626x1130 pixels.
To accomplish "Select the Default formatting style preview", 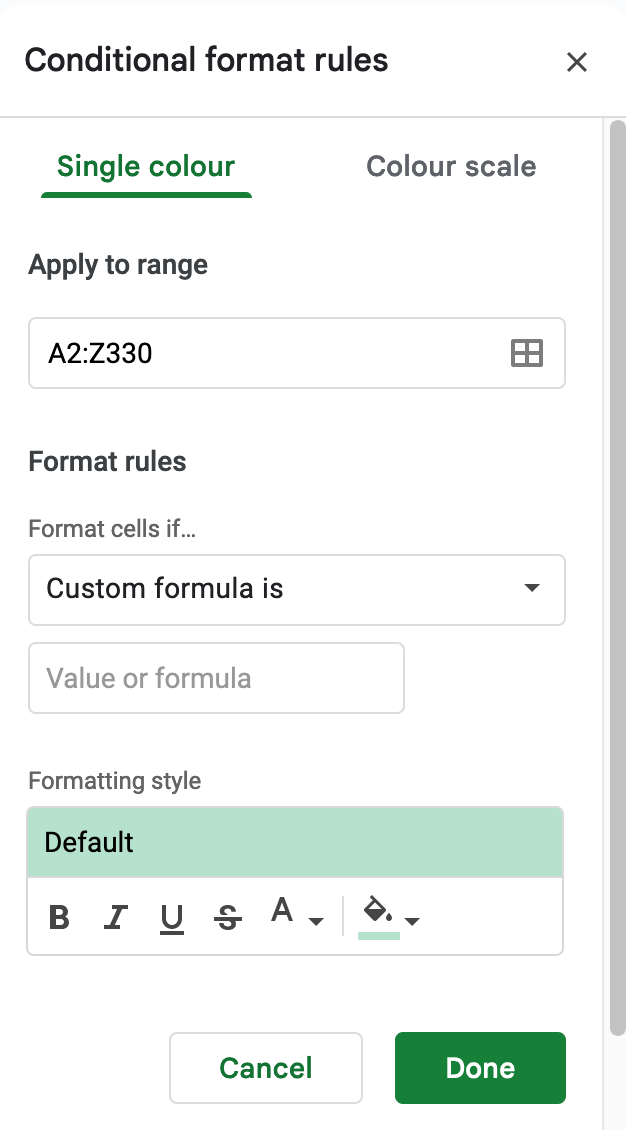I will pos(294,842).
